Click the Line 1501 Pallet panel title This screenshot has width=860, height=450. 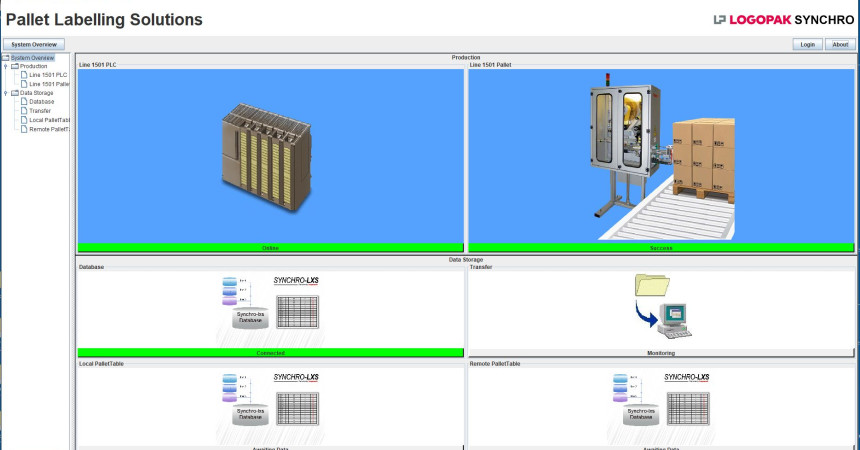490,65
